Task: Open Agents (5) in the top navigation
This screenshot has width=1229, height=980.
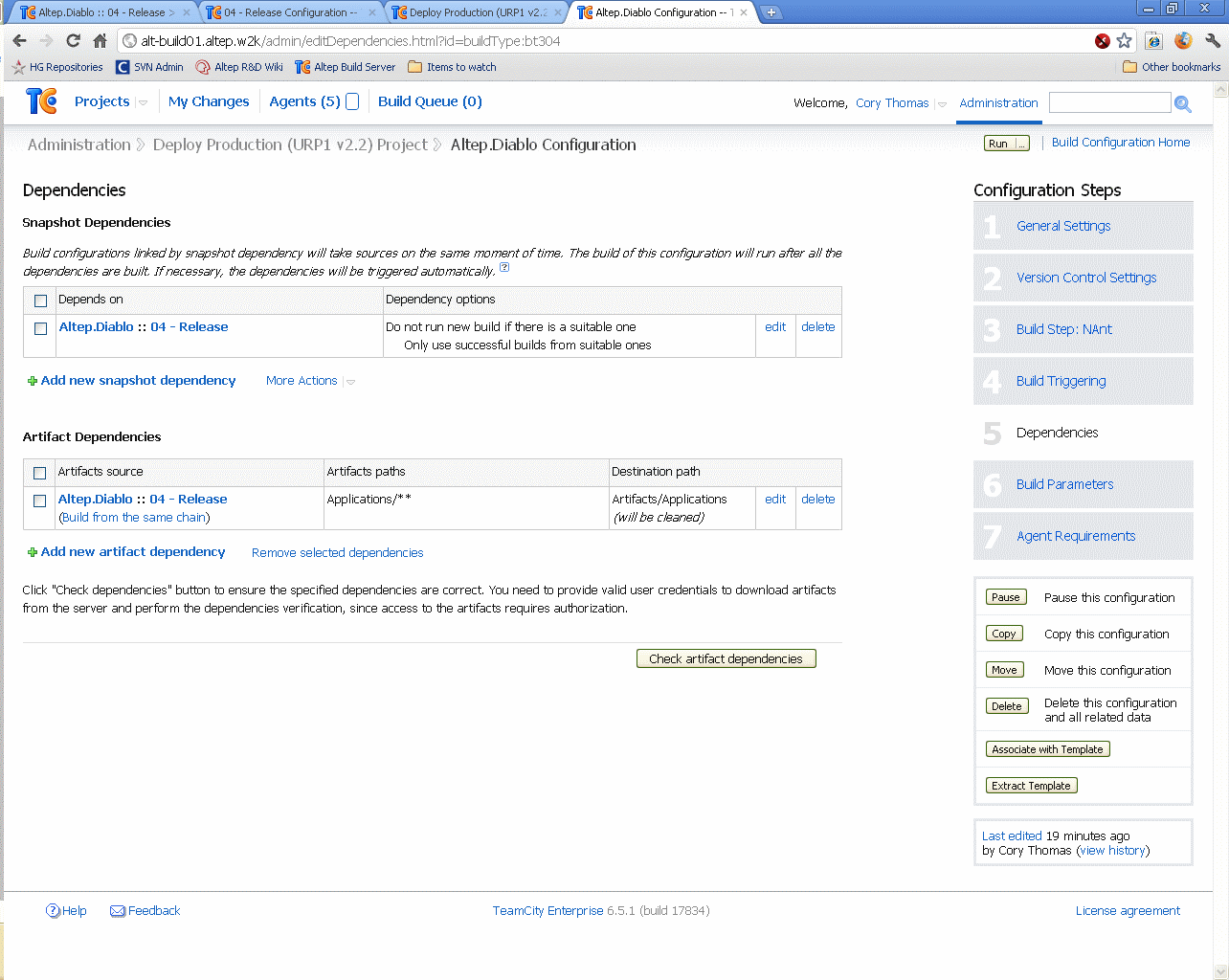Action: pos(304,101)
